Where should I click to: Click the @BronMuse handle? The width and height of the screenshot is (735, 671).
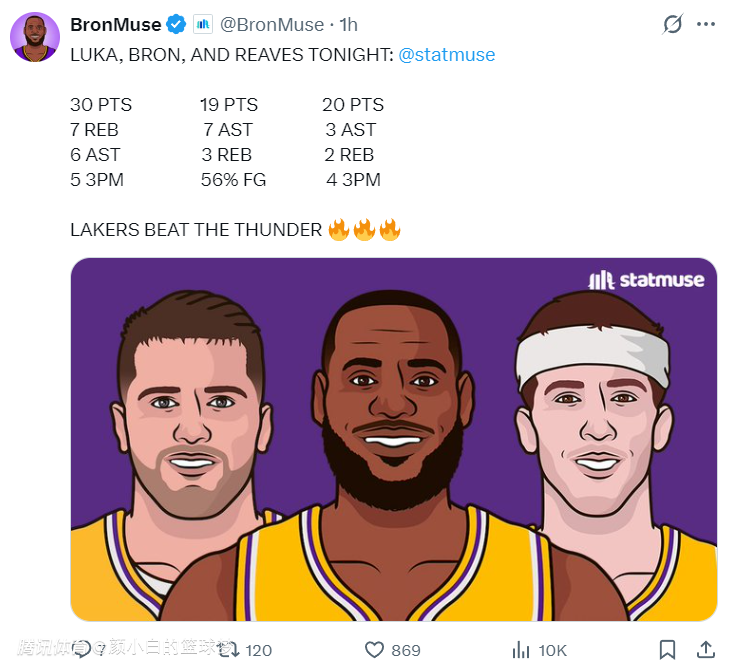click(x=272, y=24)
